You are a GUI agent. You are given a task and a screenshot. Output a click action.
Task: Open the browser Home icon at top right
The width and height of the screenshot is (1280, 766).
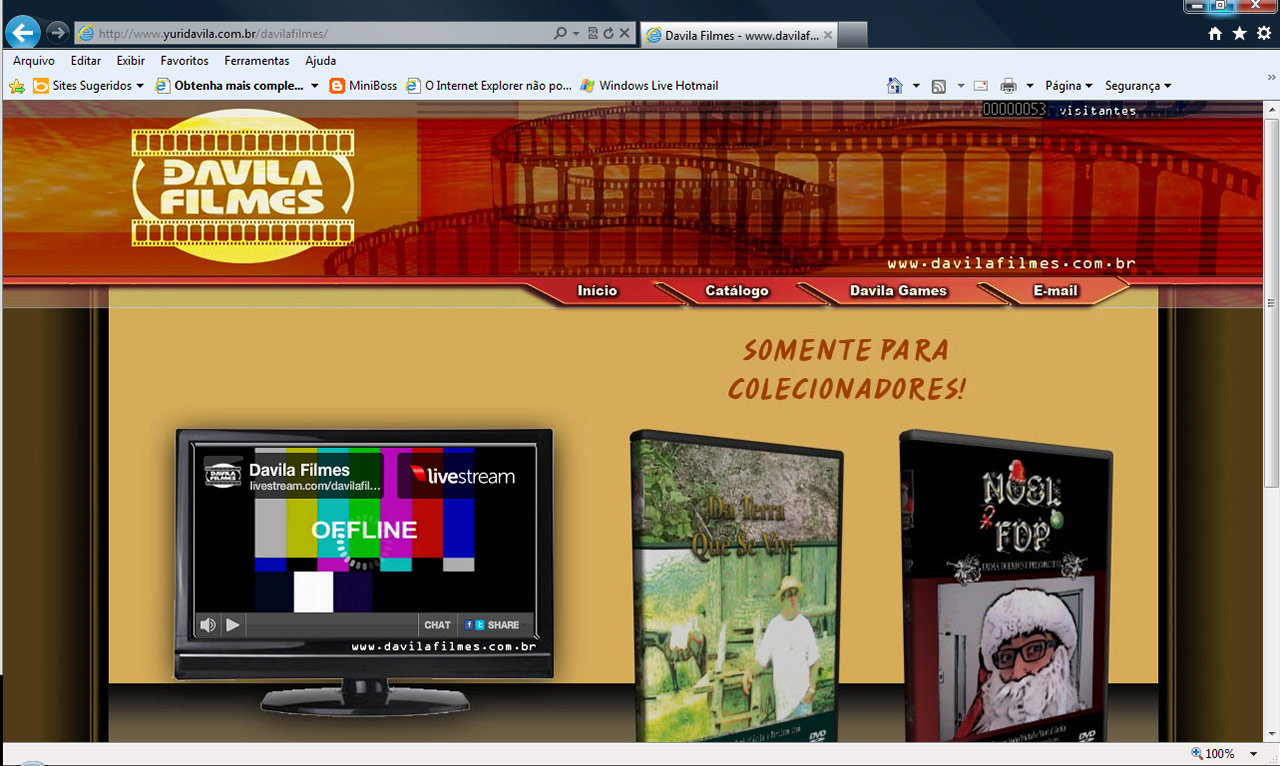[x=1215, y=34]
